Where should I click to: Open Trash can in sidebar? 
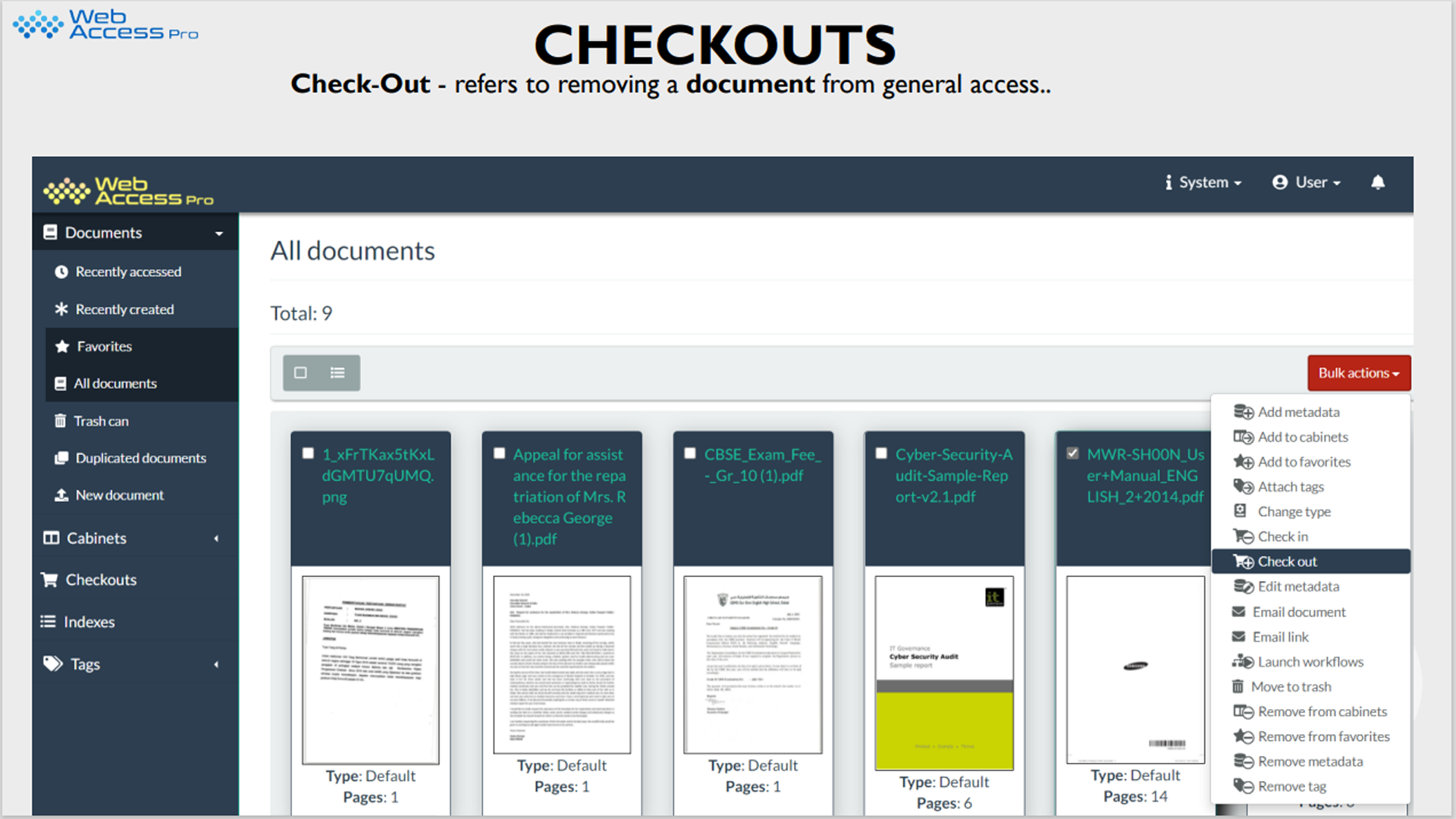101,421
